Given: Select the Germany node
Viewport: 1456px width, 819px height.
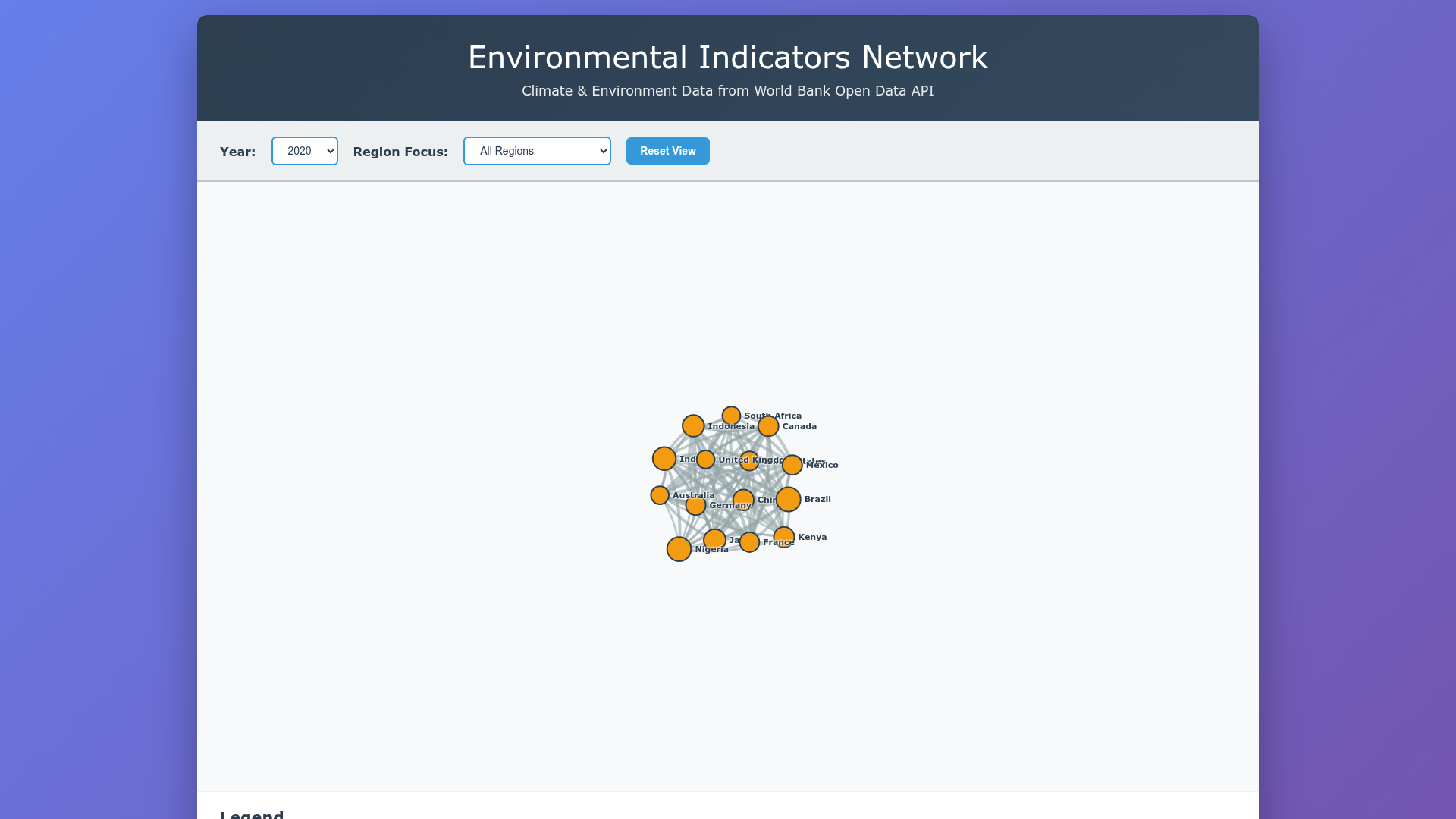Looking at the screenshot, I should 695,506.
